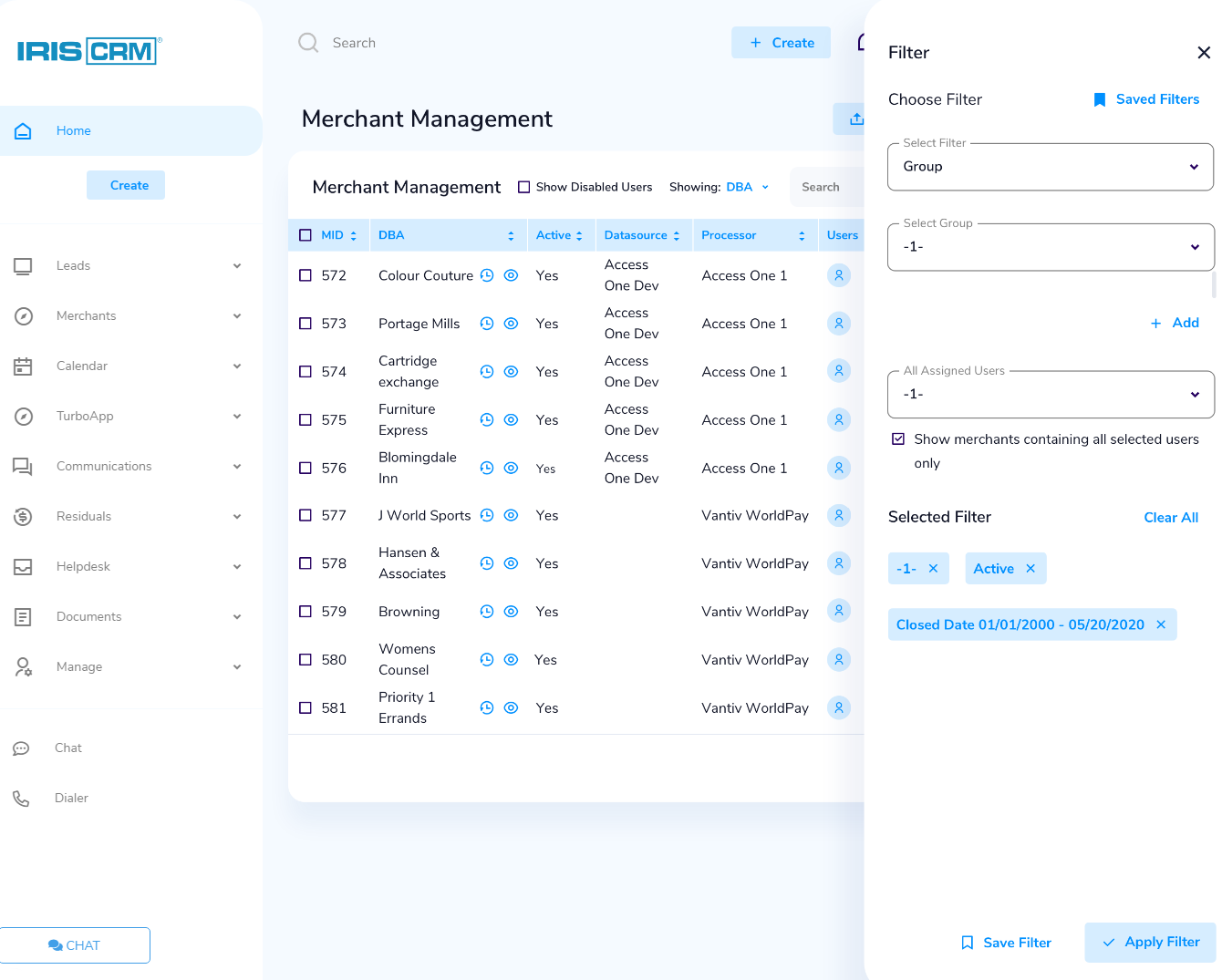View eye icon for Blomingdale Inn
Screen dimensions: 1222x980
click(x=512, y=468)
